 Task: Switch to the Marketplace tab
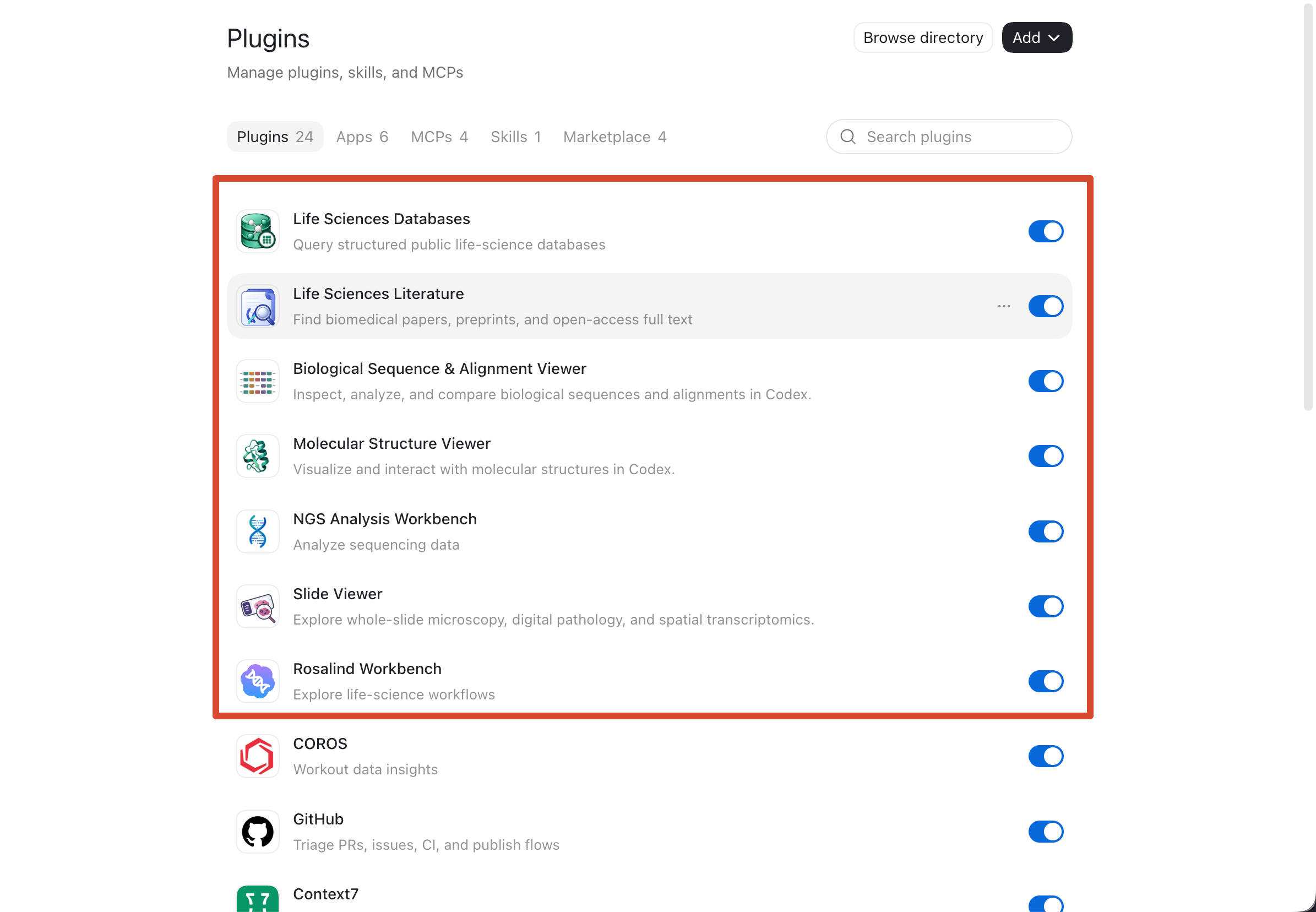coord(615,137)
